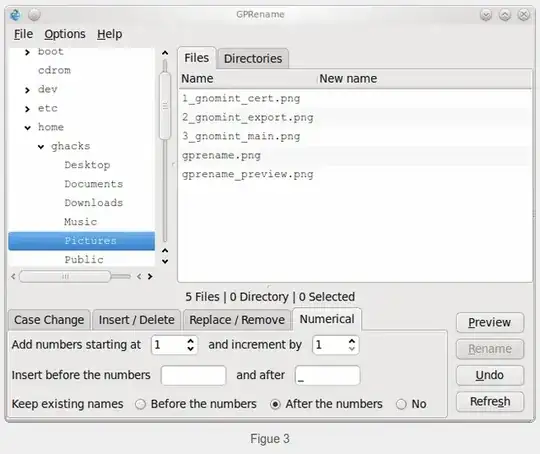The height and width of the screenshot is (454, 540).
Task: Select the Downloads folder
Action: click(94, 203)
